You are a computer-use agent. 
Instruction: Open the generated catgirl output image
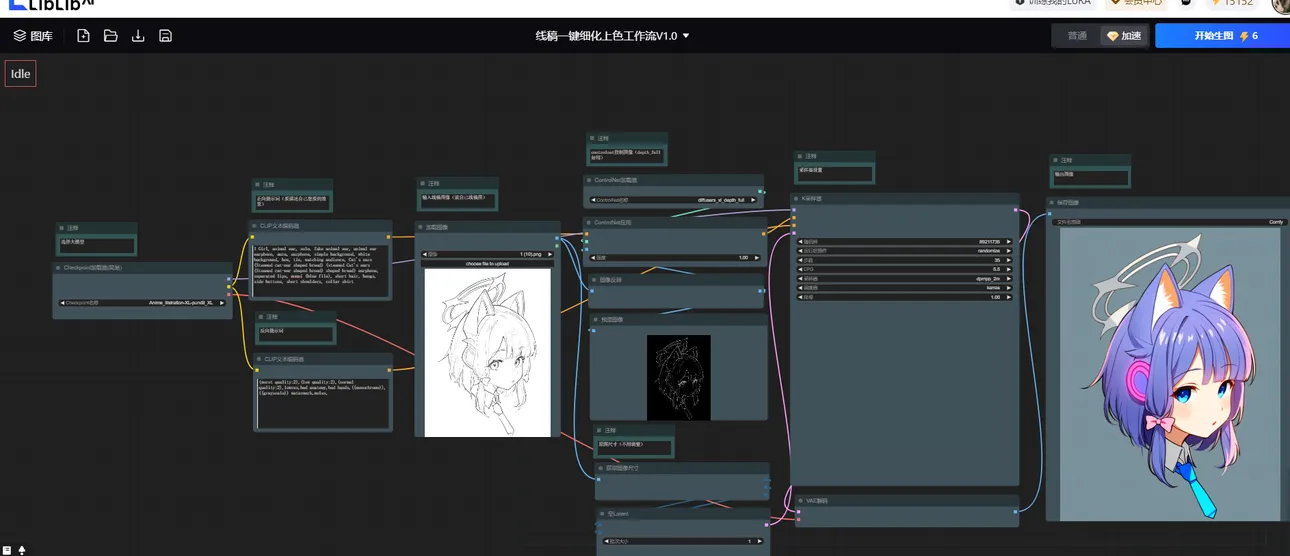click(1169, 374)
